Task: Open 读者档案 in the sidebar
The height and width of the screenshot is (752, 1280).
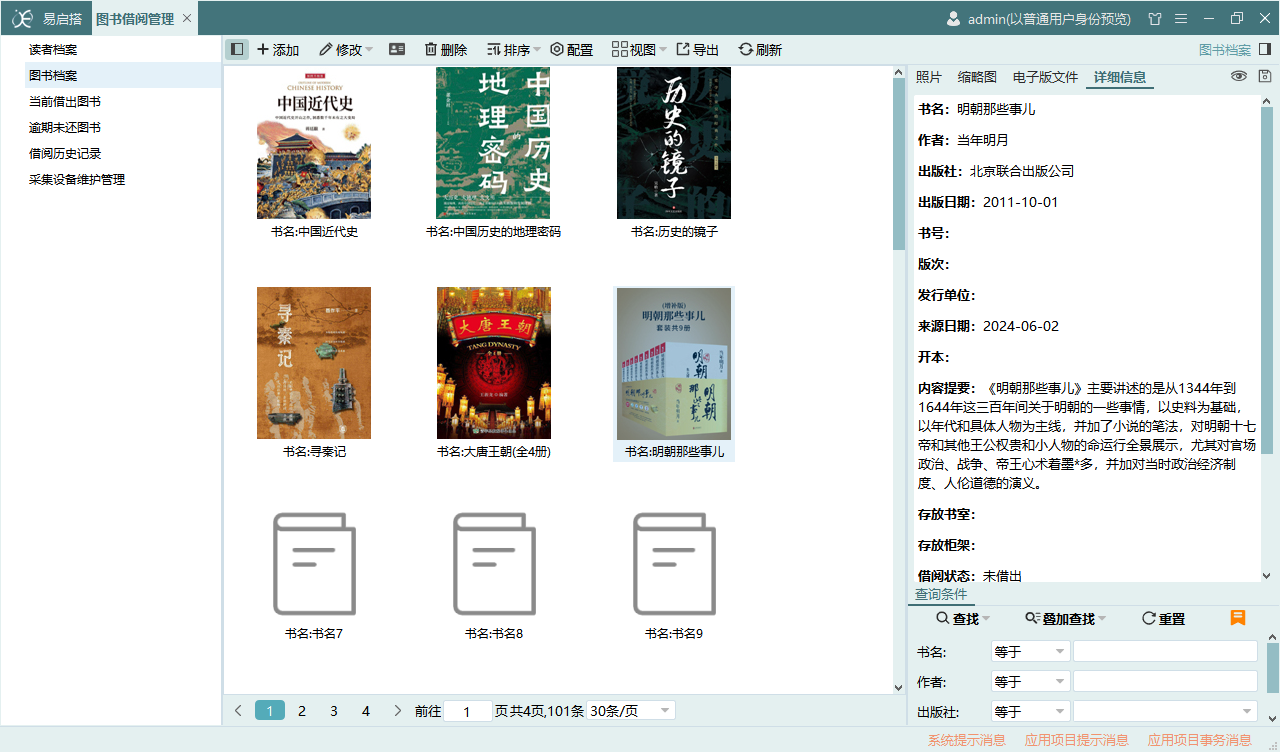Action: pyautogui.click(x=123, y=50)
